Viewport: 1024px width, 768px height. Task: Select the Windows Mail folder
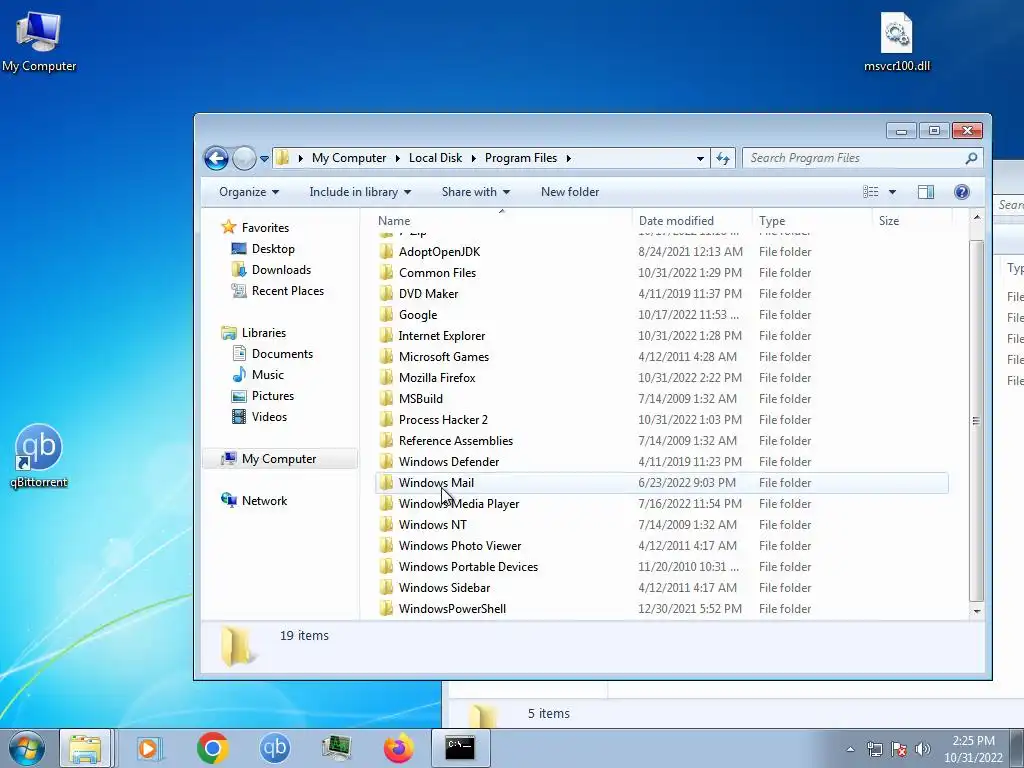[662, 483]
